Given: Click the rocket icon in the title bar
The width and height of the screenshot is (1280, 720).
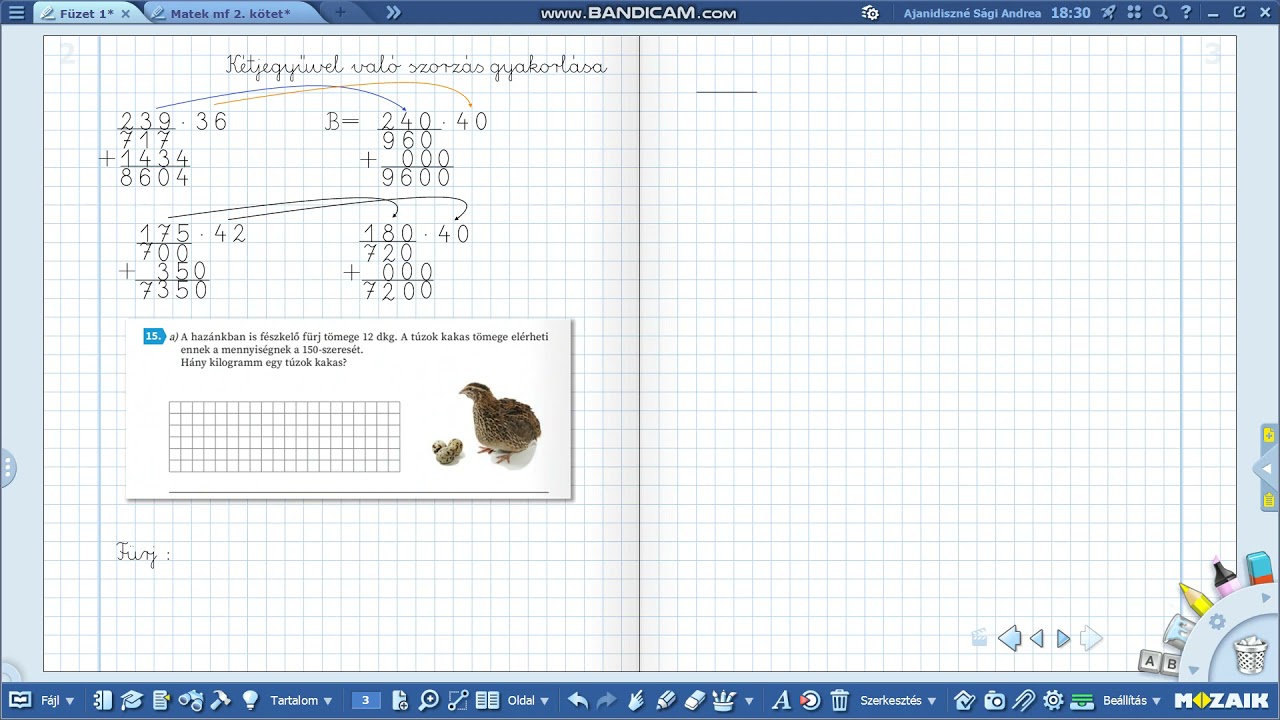Looking at the screenshot, I should click(1109, 13).
